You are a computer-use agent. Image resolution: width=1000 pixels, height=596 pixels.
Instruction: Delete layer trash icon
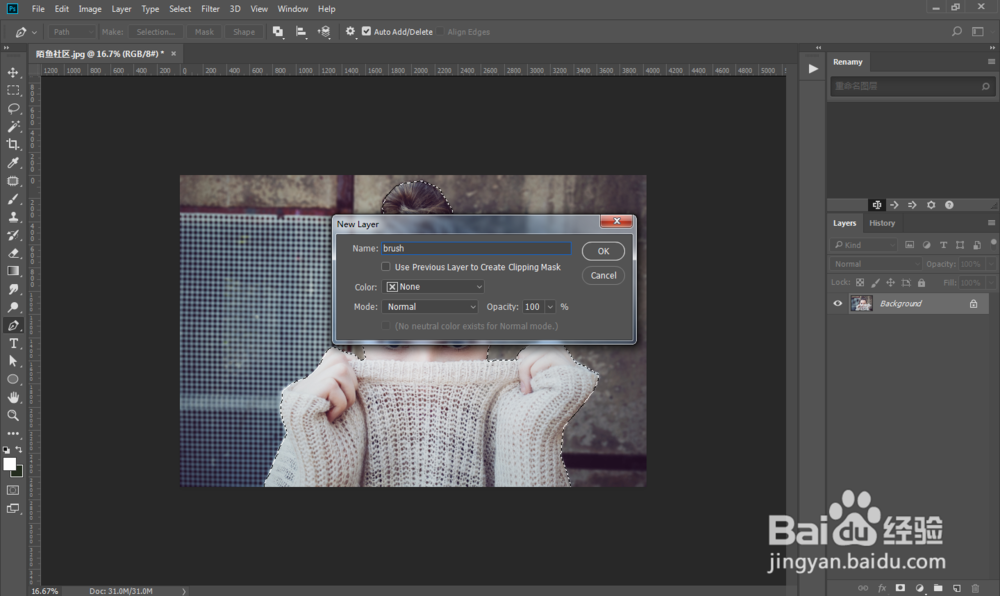[x=975, y=588]
